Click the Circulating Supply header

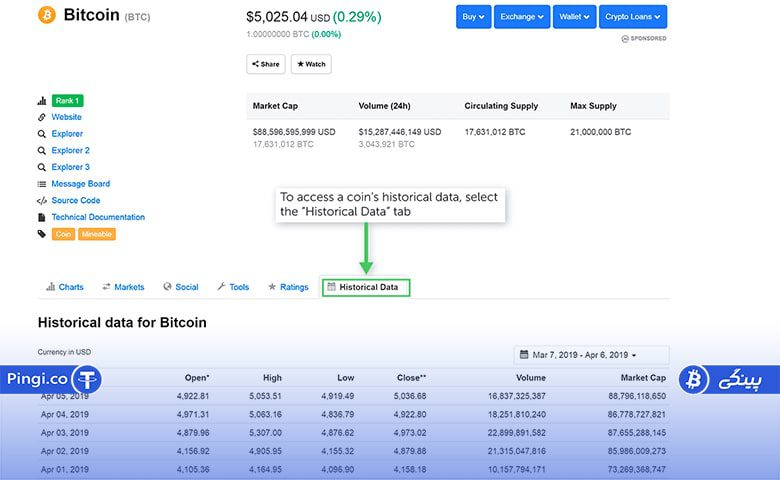click(x=501, y=106)
